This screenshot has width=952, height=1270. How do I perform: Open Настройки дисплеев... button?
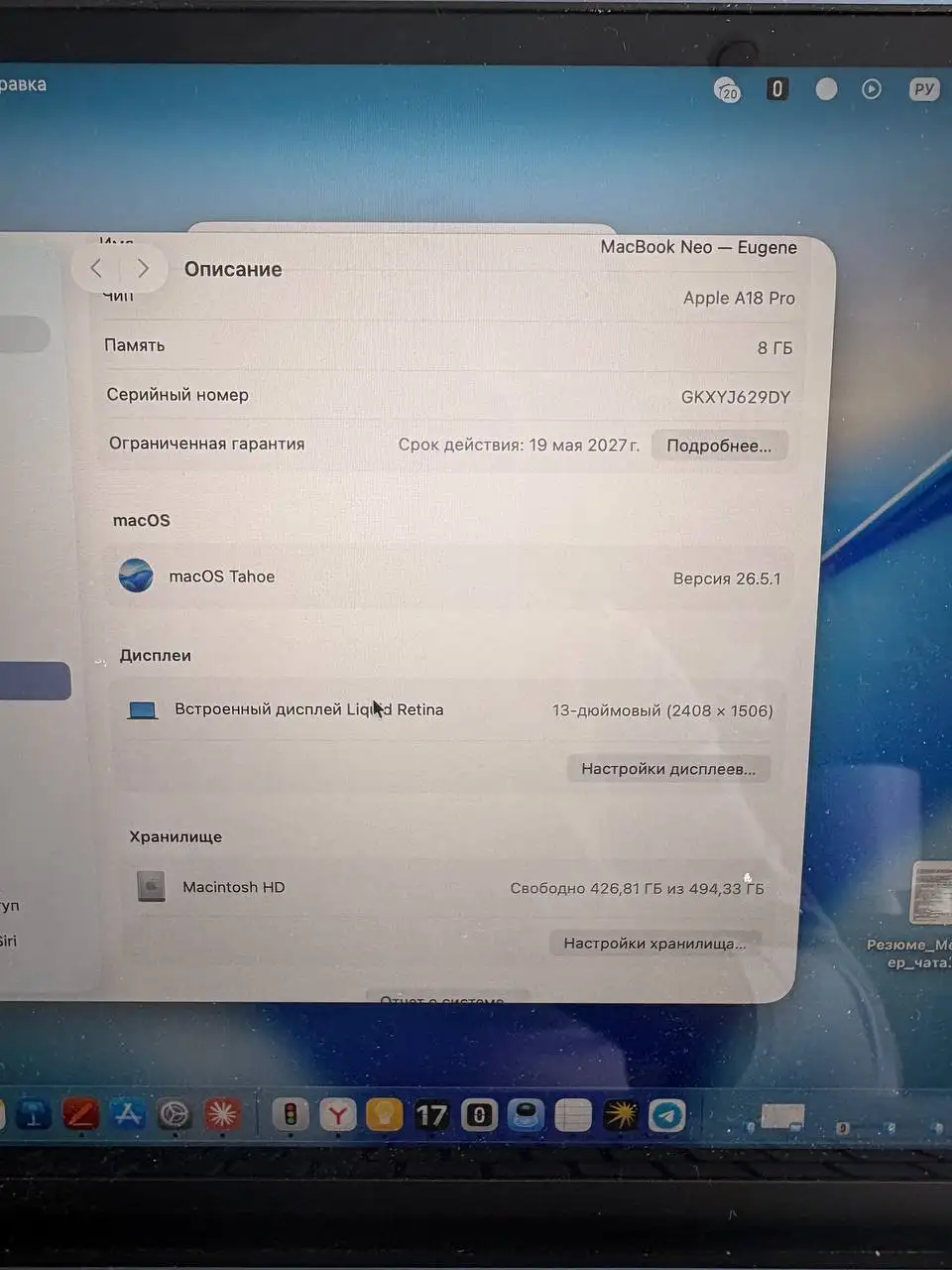(668, 769)
